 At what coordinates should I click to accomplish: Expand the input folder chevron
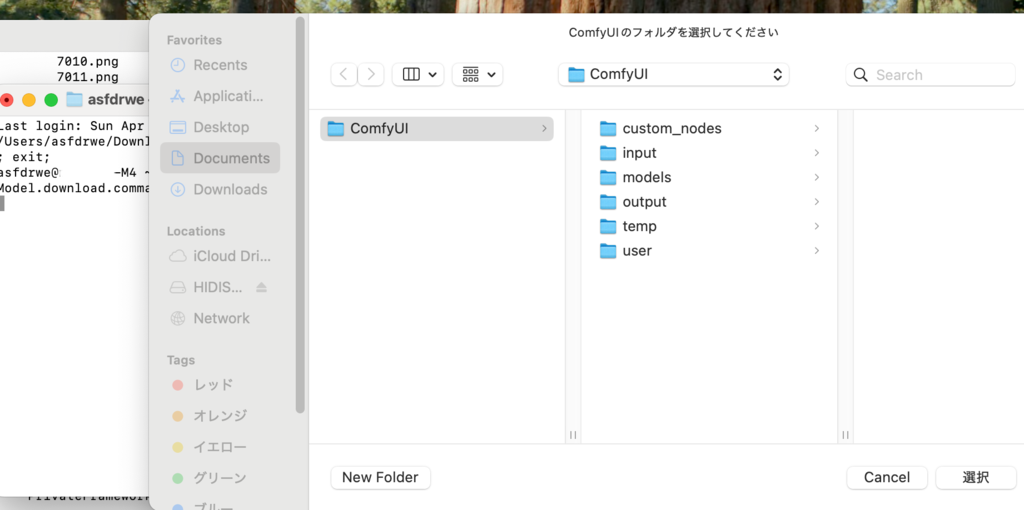point(816,153)
